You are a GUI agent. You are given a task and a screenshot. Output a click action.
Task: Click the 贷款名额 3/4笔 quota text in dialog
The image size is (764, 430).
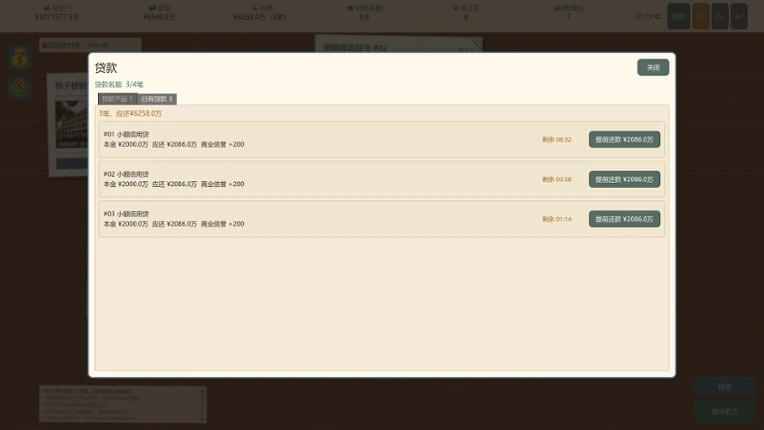[119, 84]
